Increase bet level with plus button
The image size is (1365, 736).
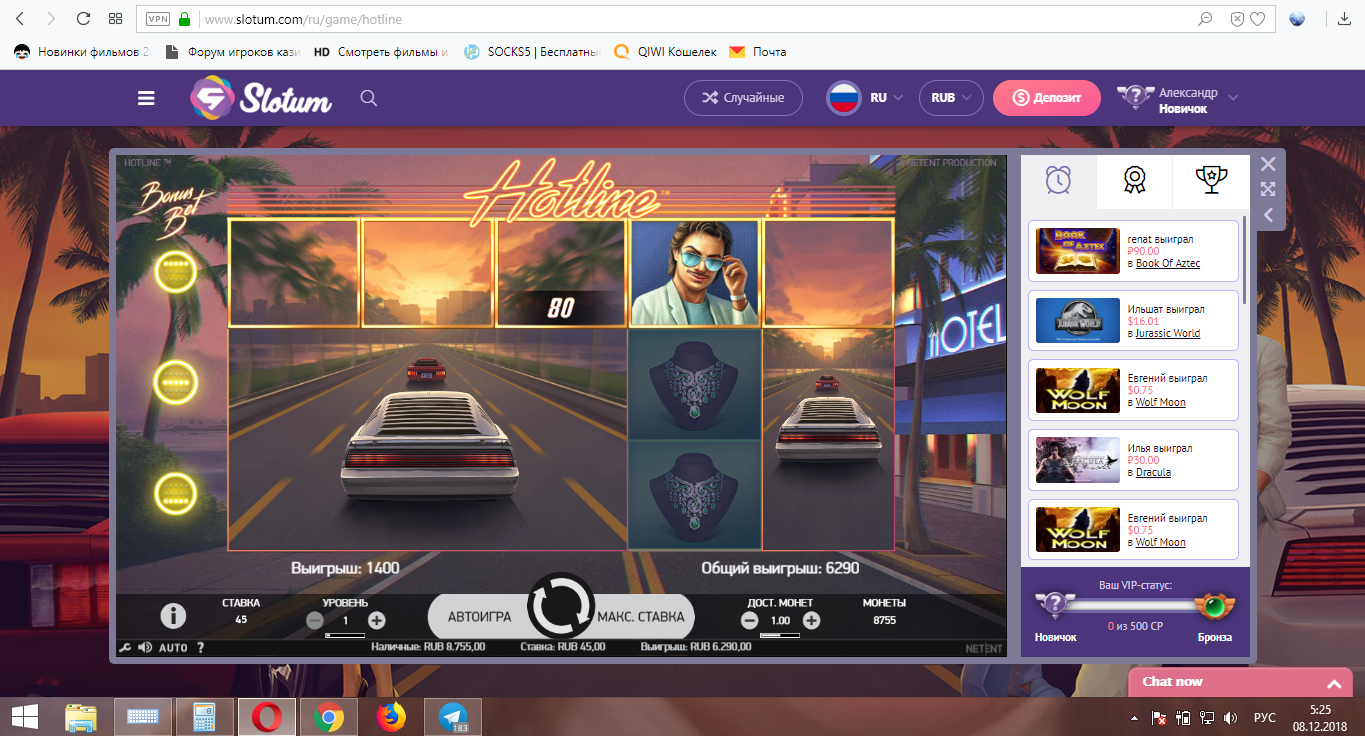pyautogui.click(x=377, y=620)
